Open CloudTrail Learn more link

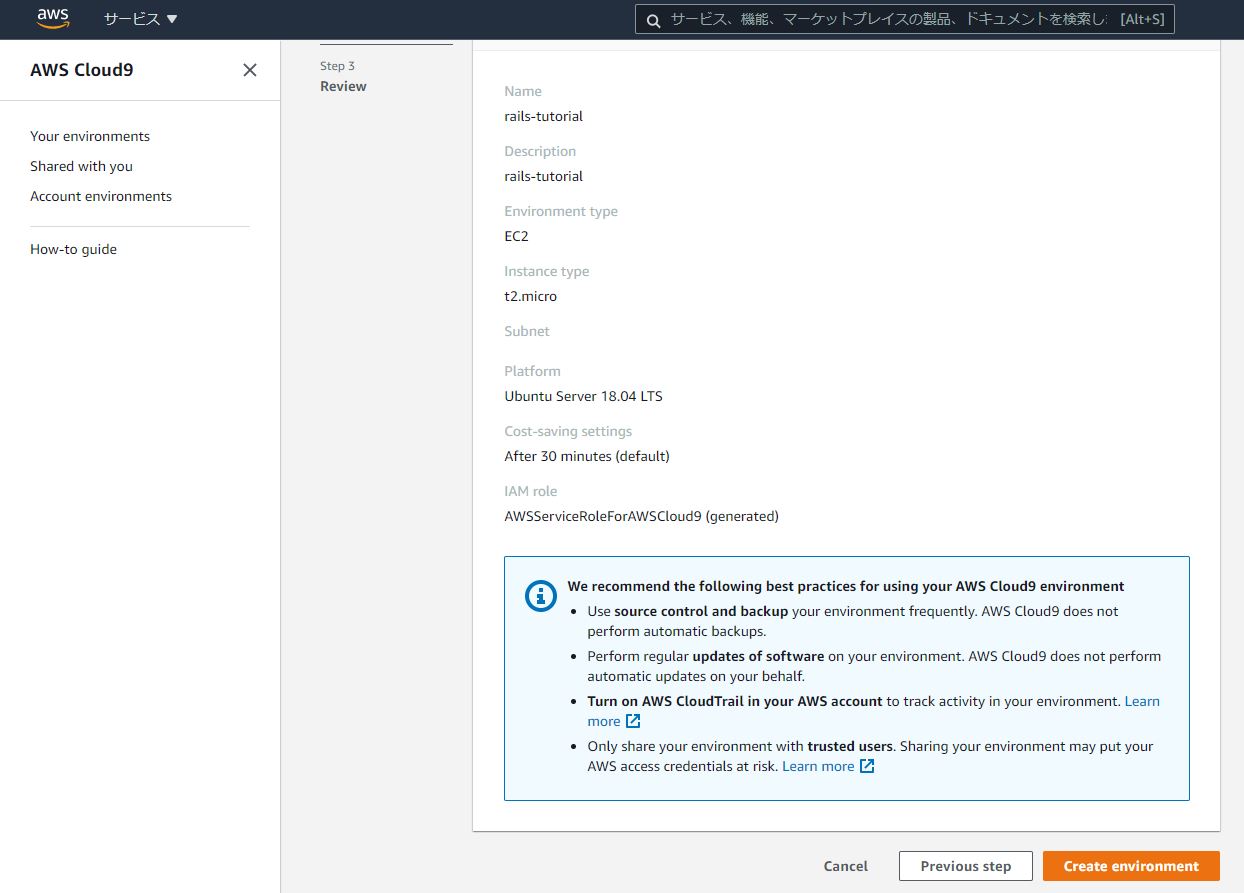pyautogui.click(x=1142, y=701)
